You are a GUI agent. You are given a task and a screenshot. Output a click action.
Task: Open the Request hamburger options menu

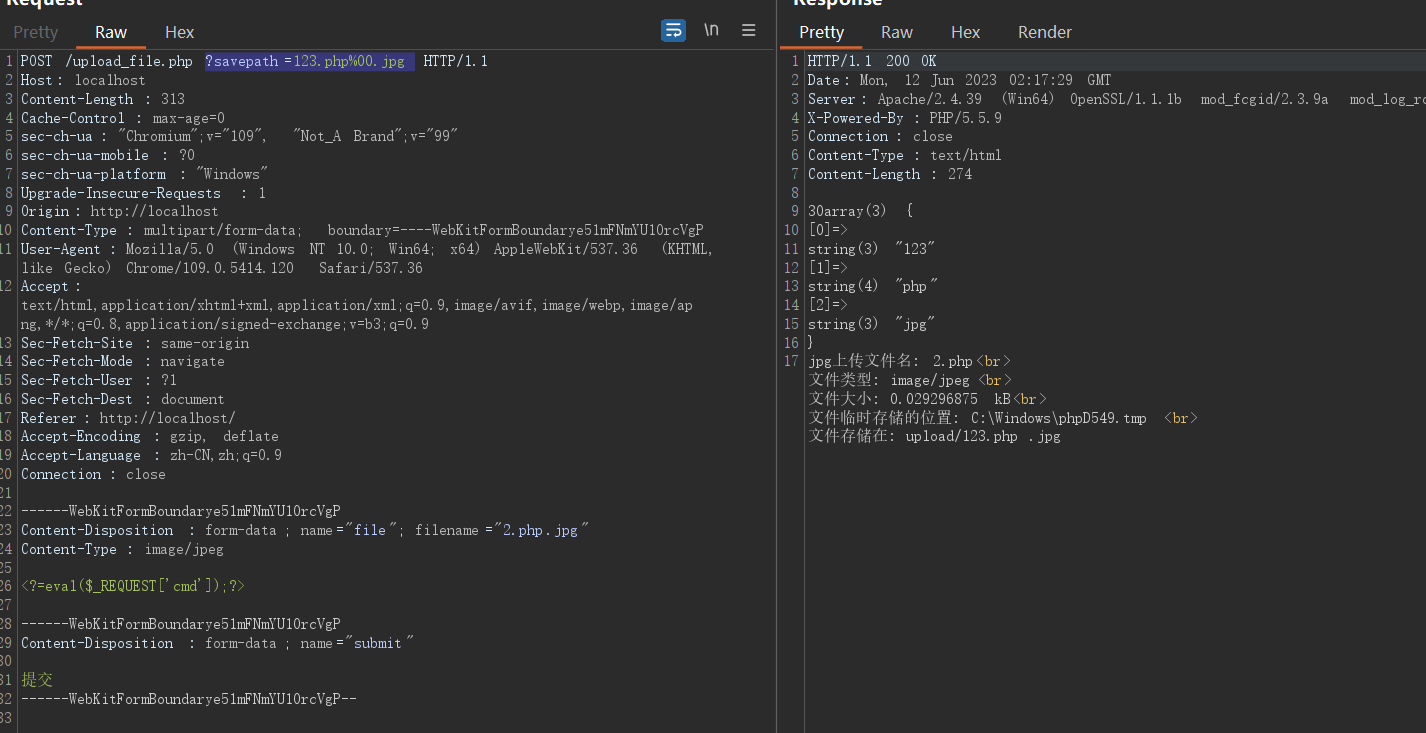pos(748,30)
